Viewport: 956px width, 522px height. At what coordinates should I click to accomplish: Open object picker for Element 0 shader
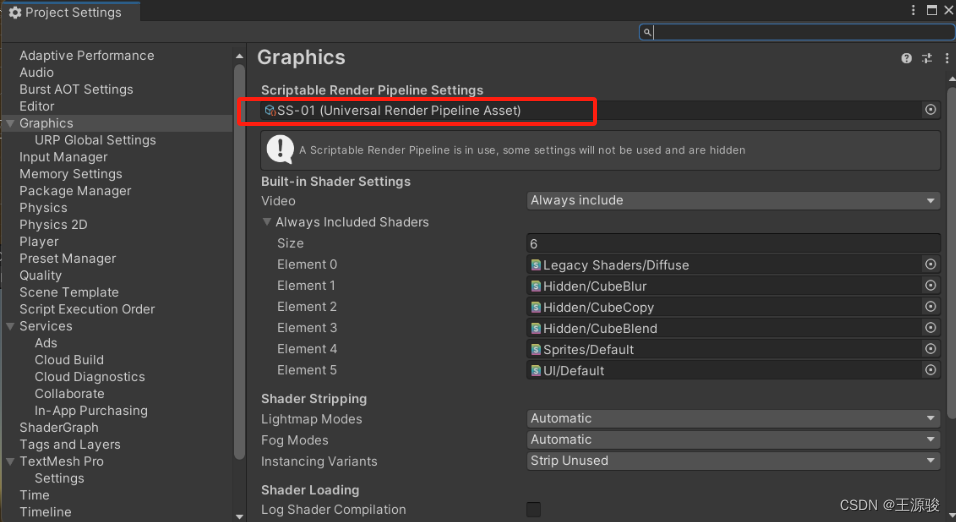(930, 264)
